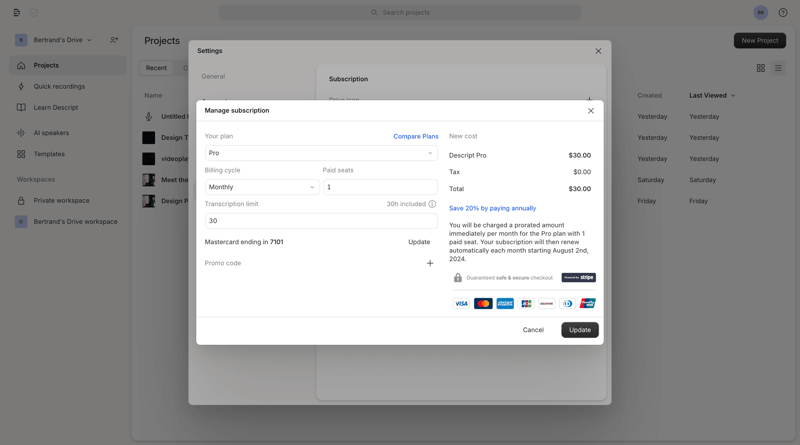Open the videoplay project thumbnail
Image resolution: width=800 pixels, height=445 pixels.
pos(148,159)
